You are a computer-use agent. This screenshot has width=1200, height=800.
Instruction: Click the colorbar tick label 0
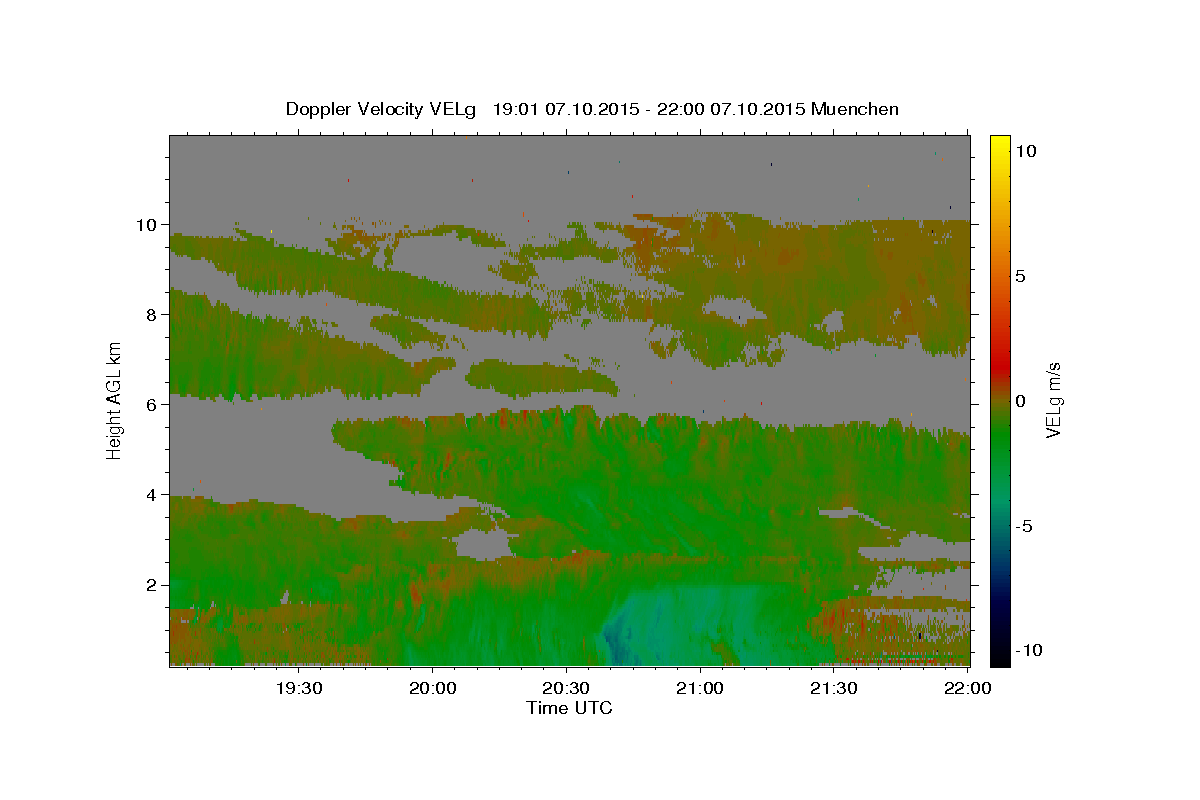click(x=1021, y=401)
